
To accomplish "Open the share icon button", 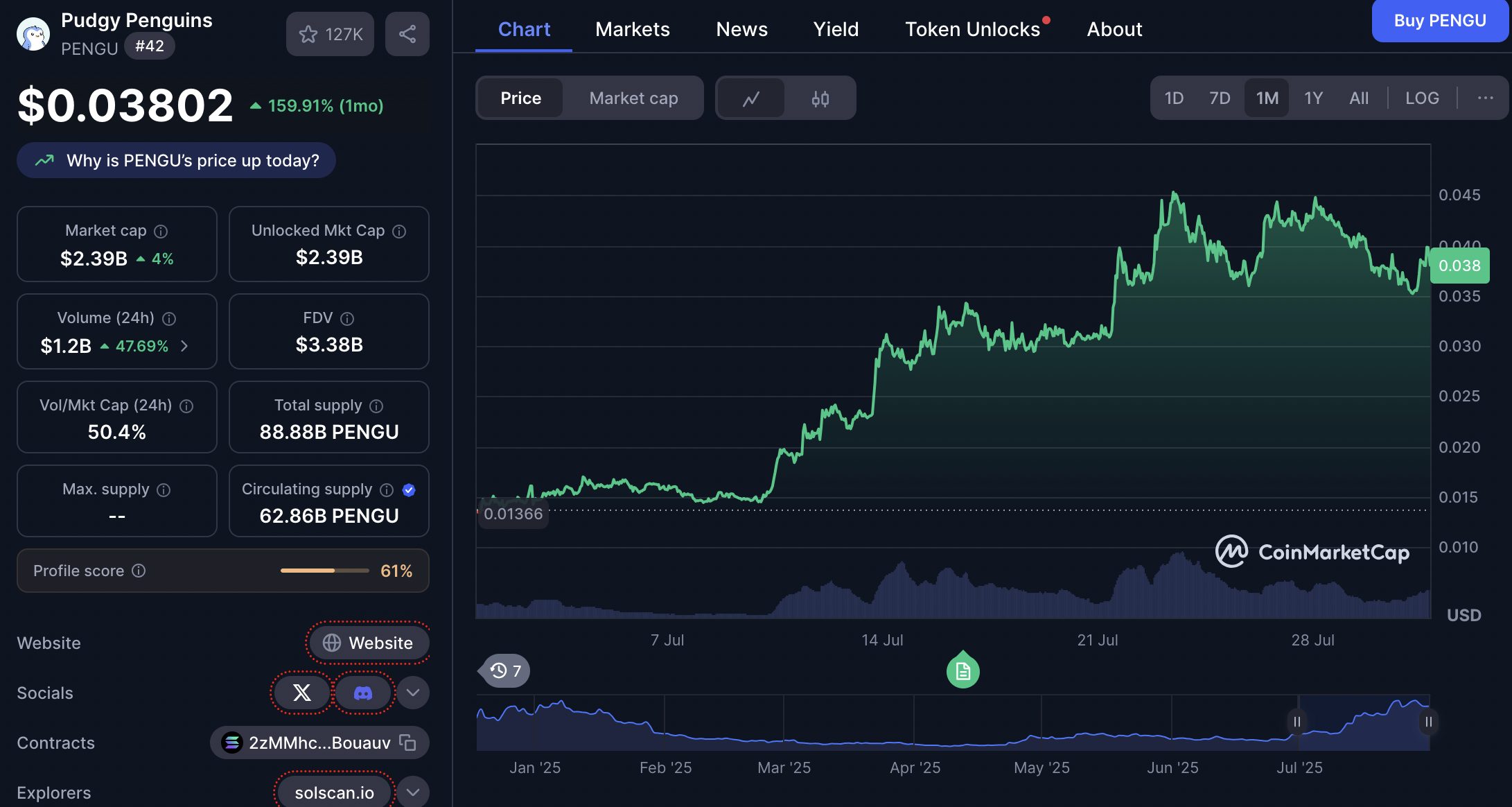I will (x=407, y=34).
